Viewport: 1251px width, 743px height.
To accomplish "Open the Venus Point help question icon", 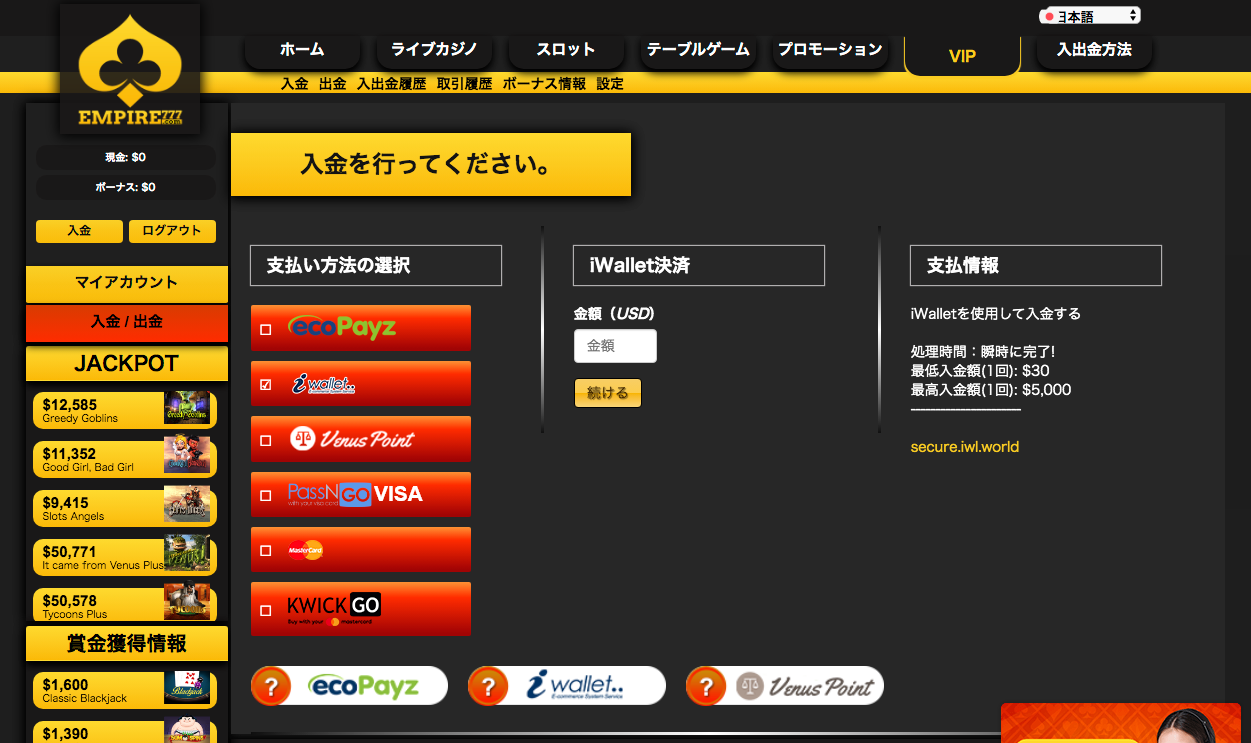I will tap(706, 686).
